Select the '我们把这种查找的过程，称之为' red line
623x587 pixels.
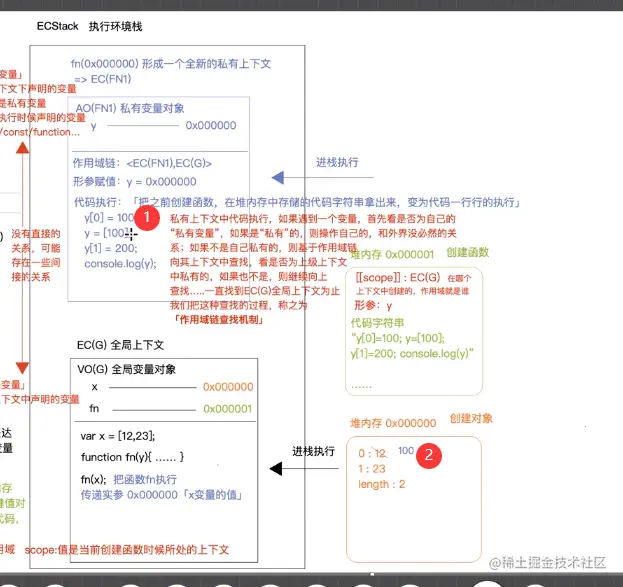coord(238,305)
